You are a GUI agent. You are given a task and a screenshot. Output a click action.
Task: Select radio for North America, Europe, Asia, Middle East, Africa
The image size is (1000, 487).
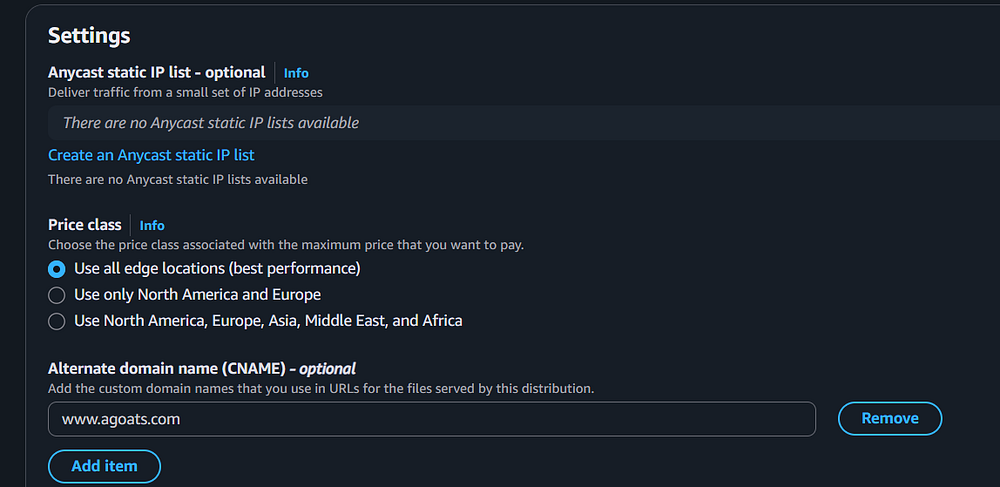tap(57, 321)
